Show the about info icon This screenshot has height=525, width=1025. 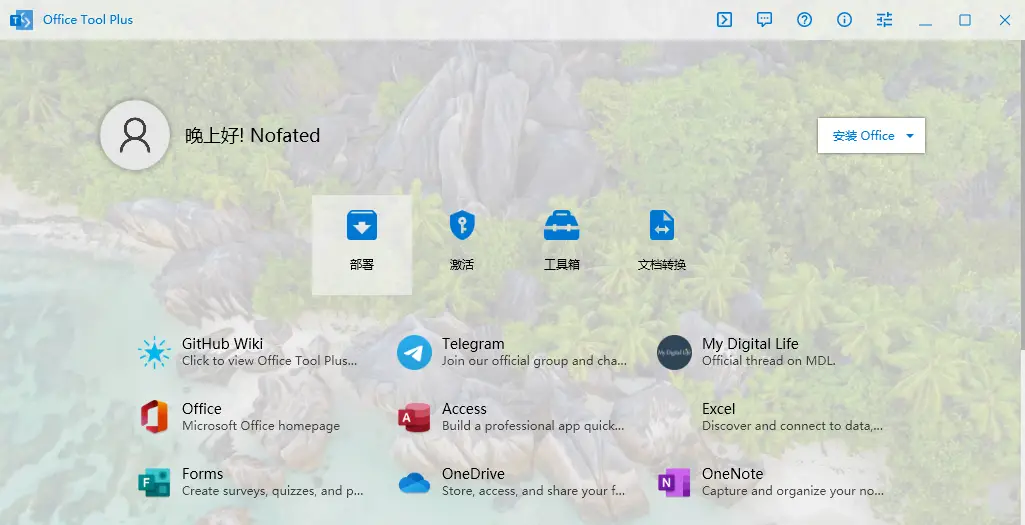point(845,20)
